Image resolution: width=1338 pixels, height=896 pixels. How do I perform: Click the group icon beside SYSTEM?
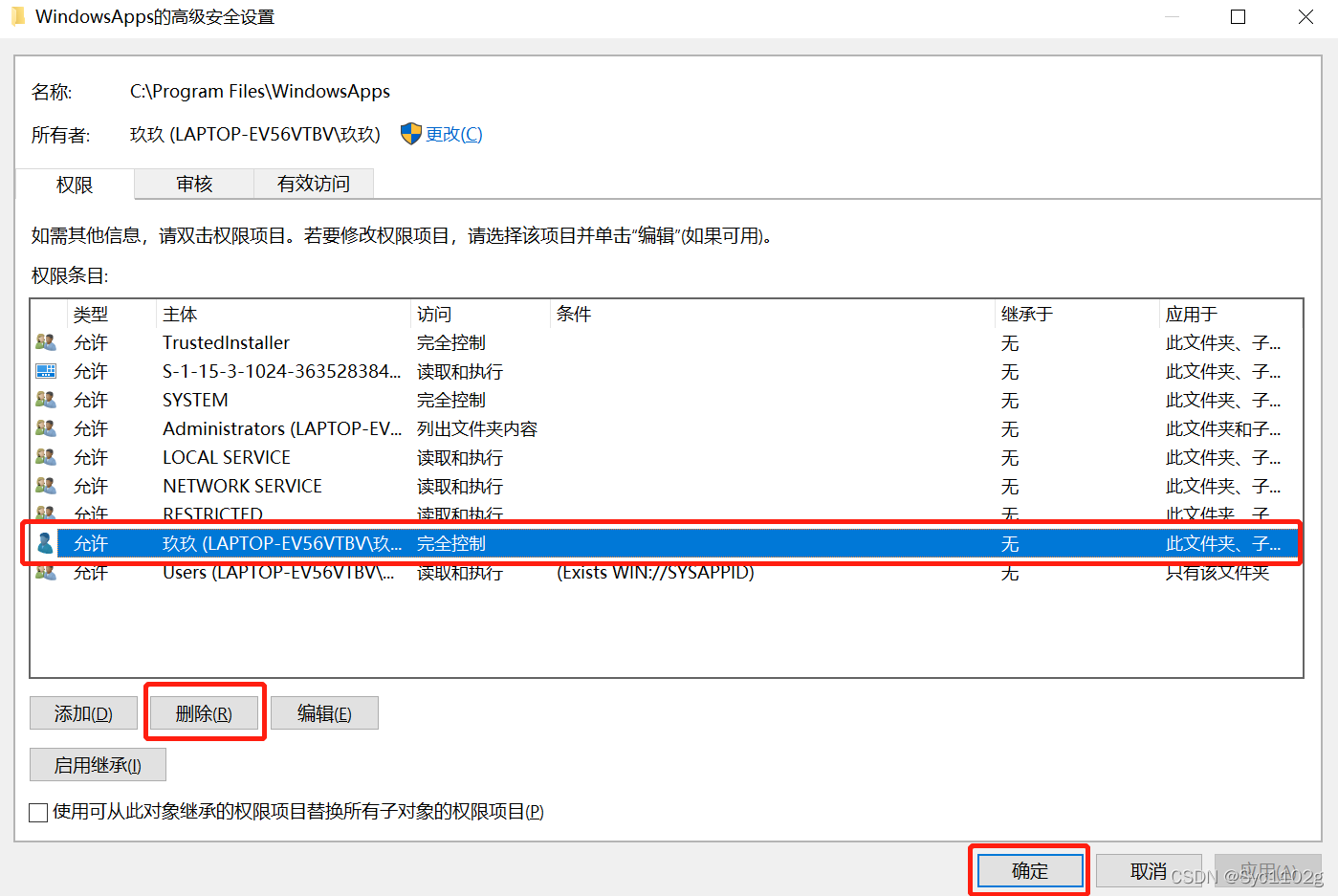click(45, 399)
